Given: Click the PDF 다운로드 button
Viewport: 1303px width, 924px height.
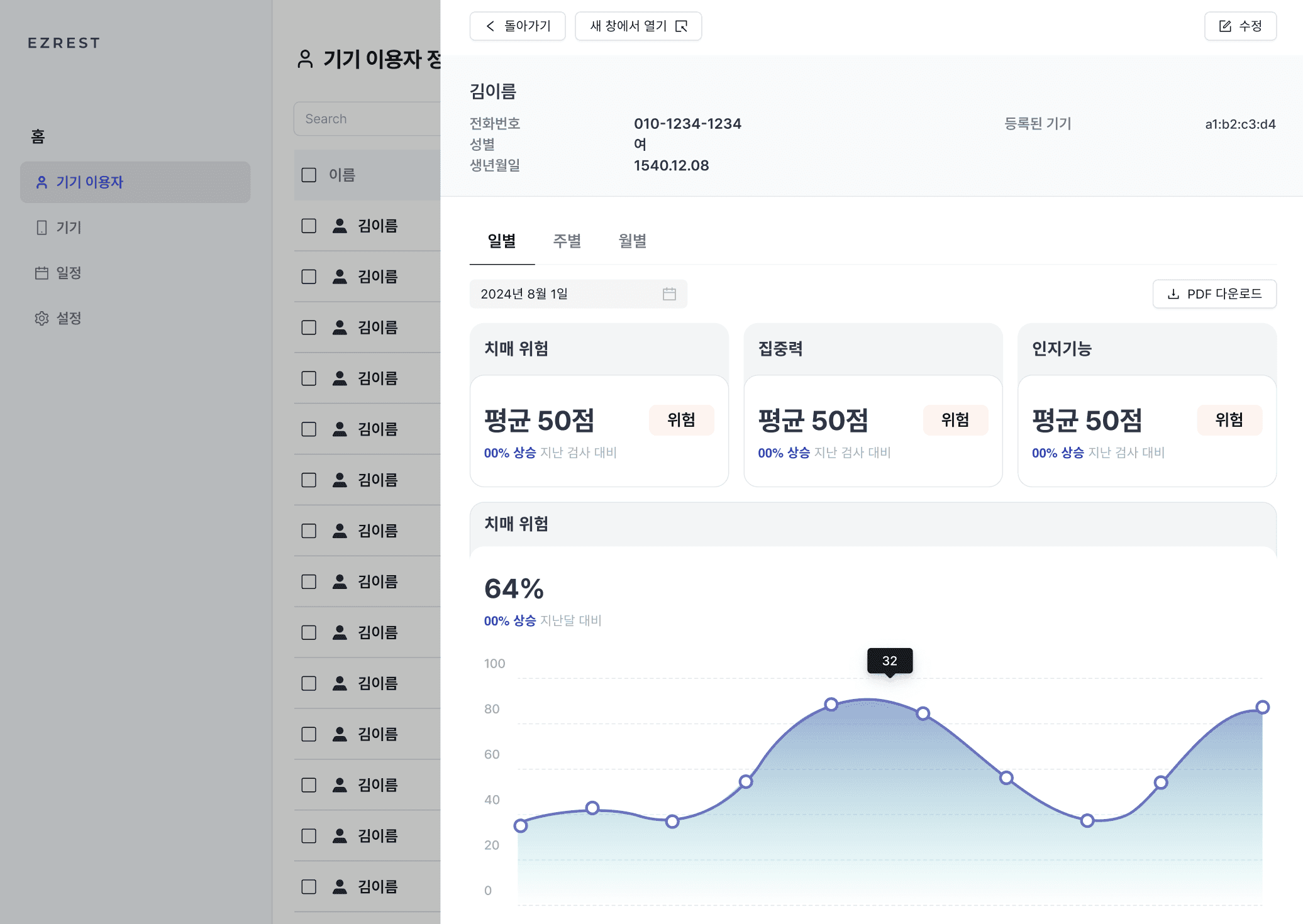Looking at the screenshot, I should point(1214,294).
